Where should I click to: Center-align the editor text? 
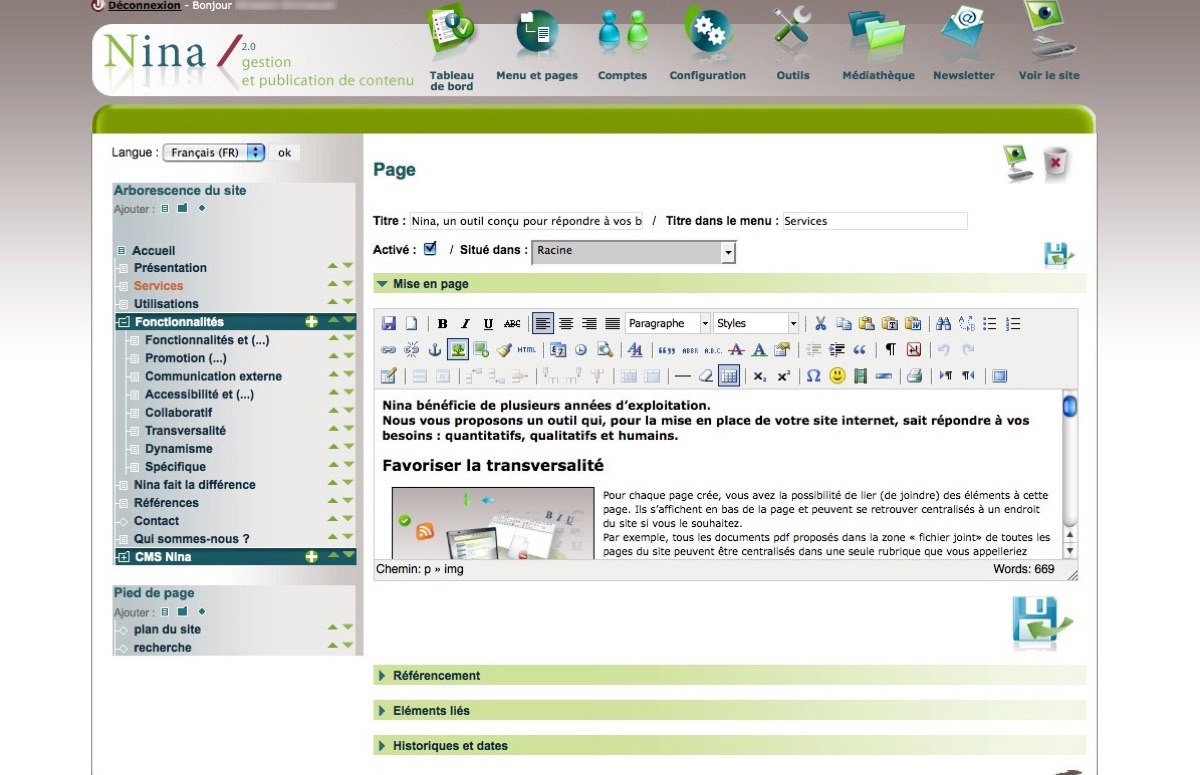coord(566,323)
